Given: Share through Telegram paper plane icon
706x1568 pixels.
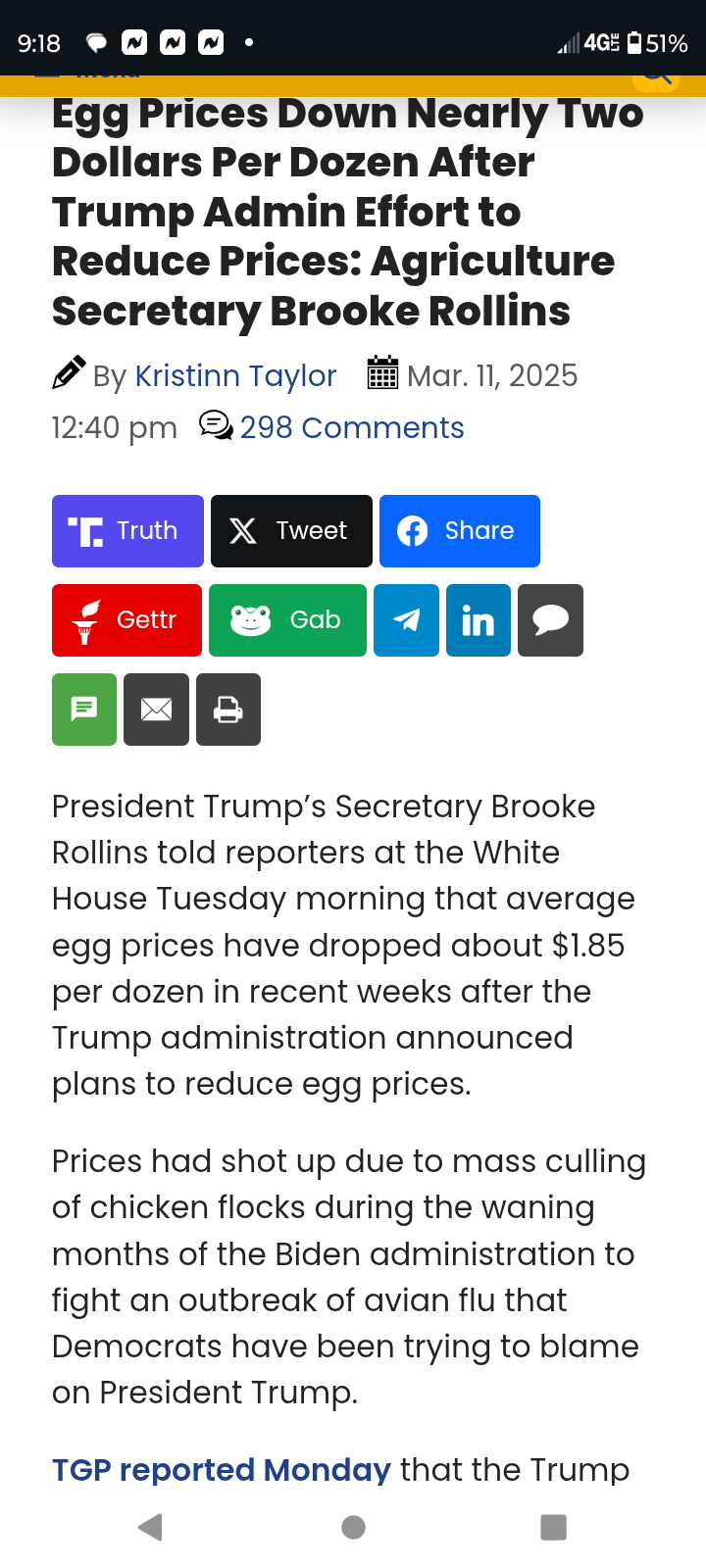Looking at the screenshot, I should [x=406, y=620].
